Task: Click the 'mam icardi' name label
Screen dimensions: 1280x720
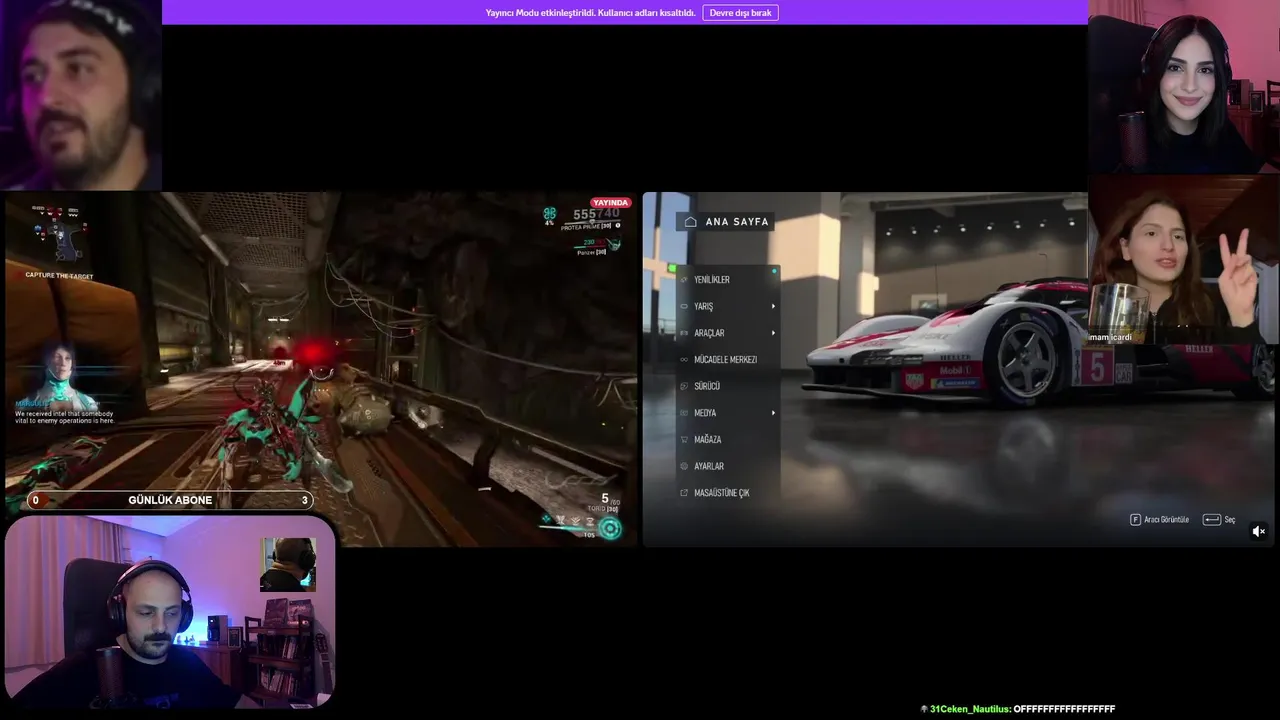Action: coord(1110,337)
